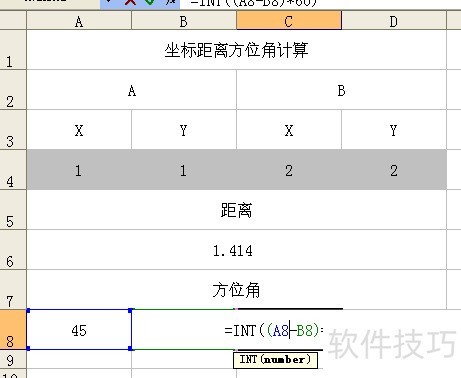
Task: Click the highlighted column C header
Action: [x=289, y=21]
